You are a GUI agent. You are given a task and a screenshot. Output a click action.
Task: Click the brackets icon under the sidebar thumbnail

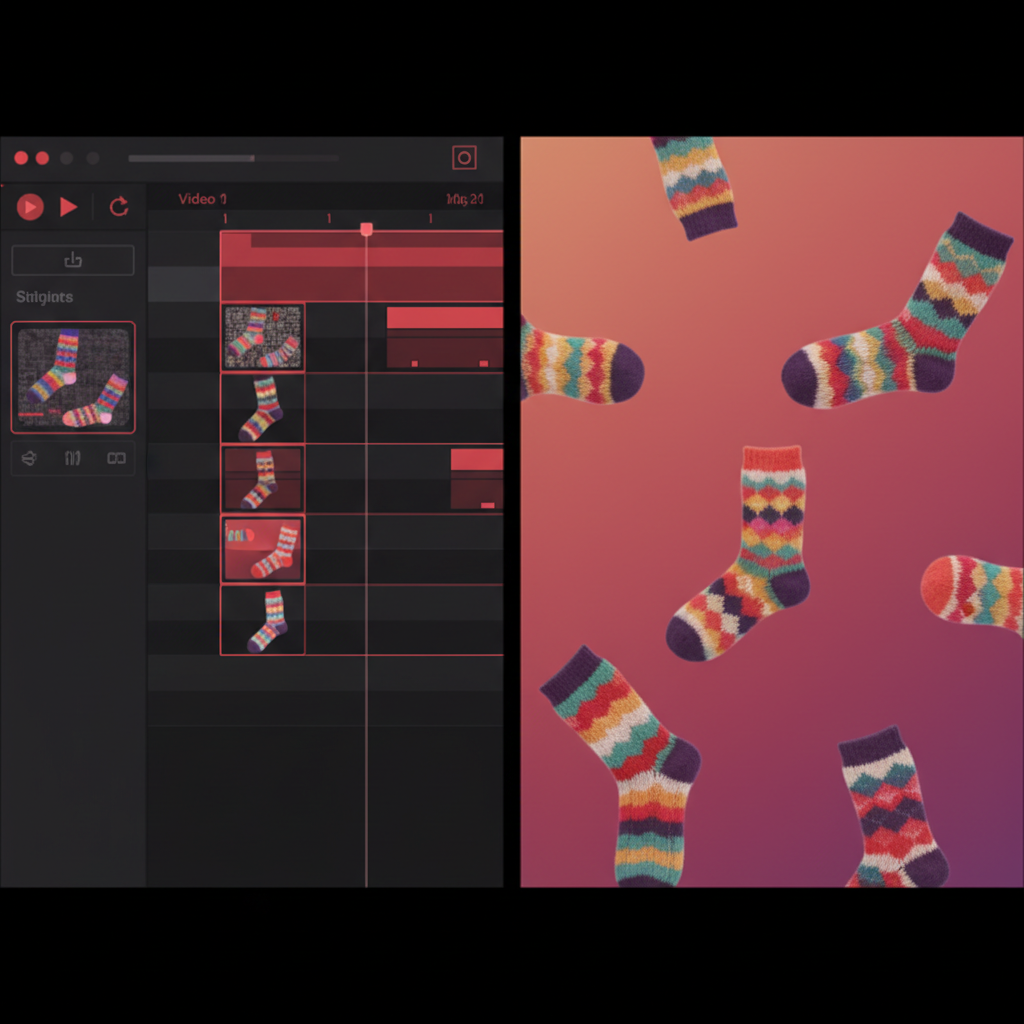pos(73,458)
